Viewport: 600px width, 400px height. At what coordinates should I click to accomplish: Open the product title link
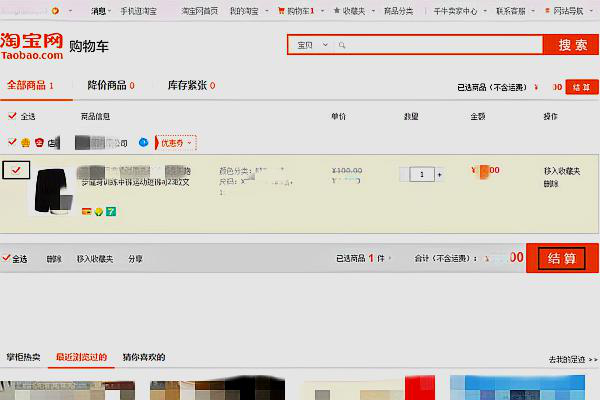click(x=134, y=176)
